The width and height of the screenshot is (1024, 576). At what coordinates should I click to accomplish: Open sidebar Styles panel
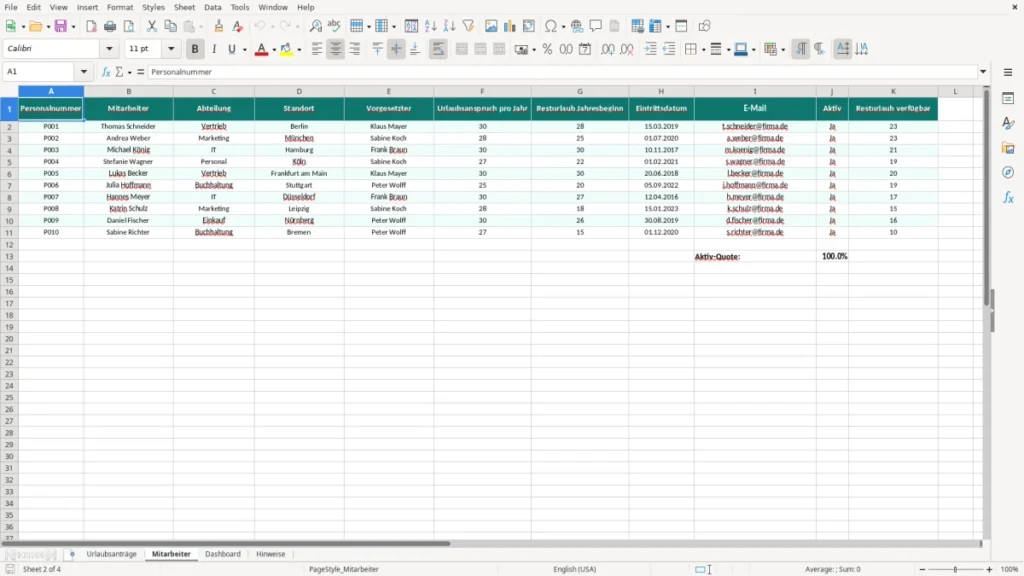[x=1008, y=123]
